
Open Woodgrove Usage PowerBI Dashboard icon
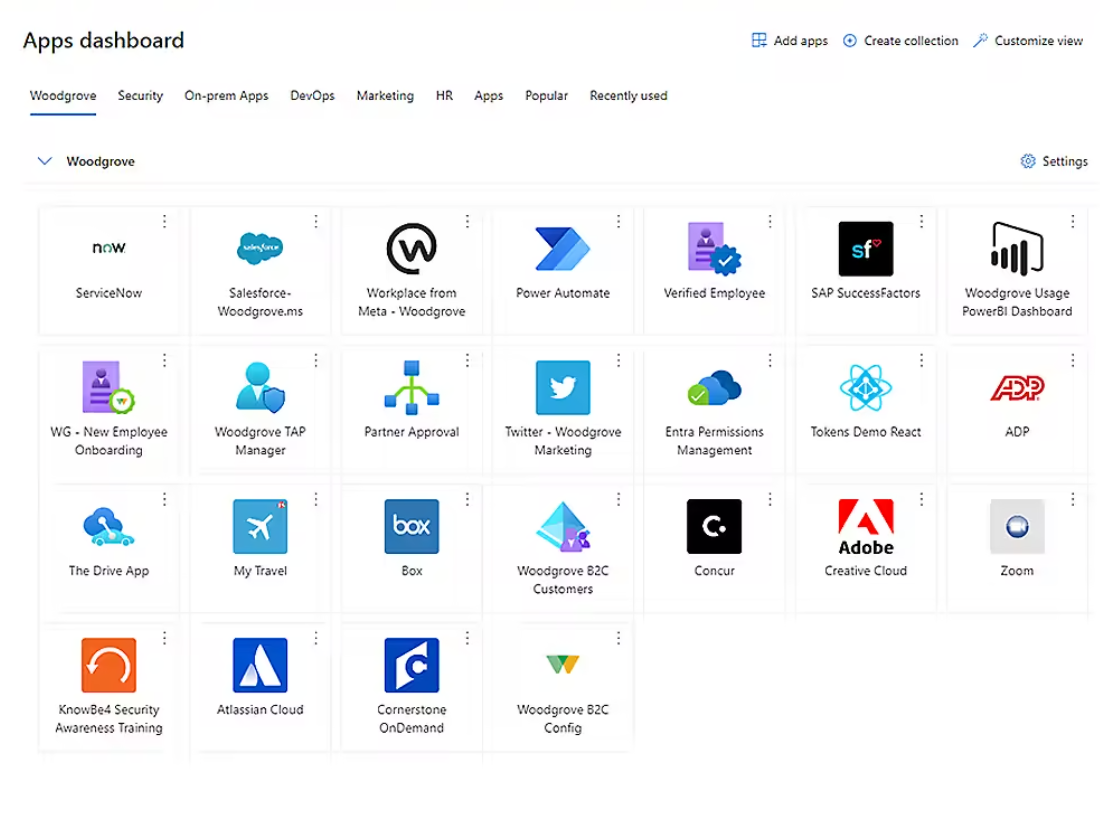(1017, 248)
